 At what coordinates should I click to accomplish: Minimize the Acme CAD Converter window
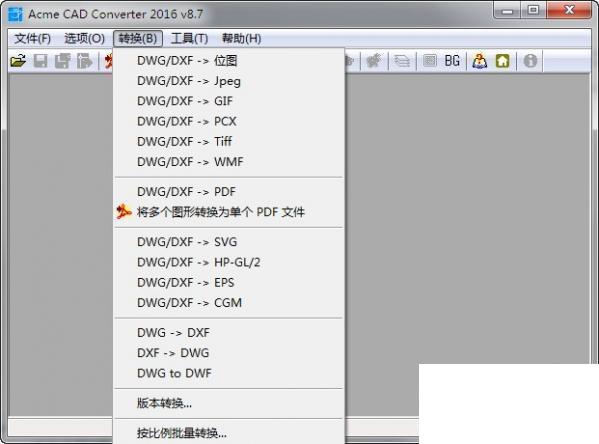pos(507,10)
